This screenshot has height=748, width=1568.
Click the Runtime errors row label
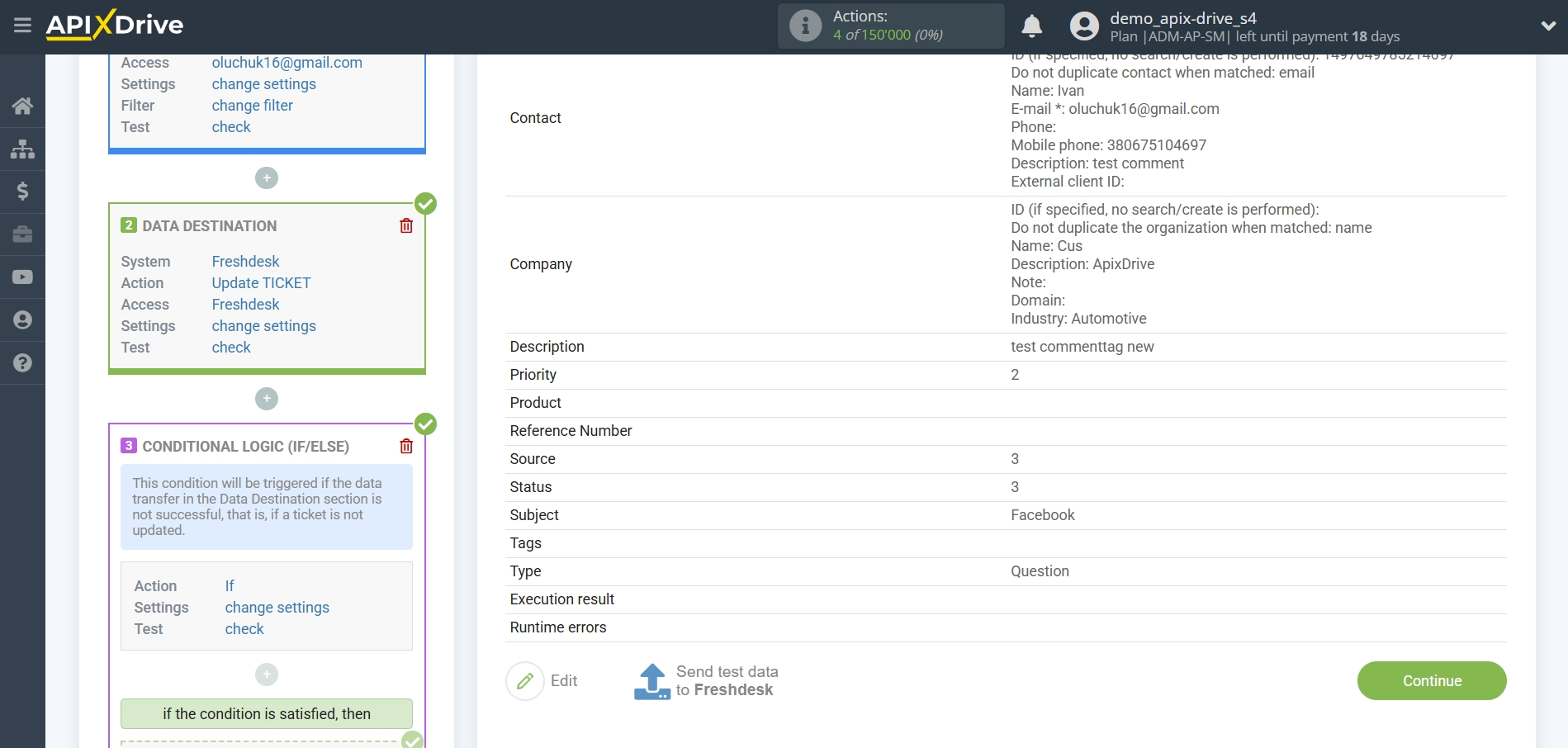[x=557, y=627]
